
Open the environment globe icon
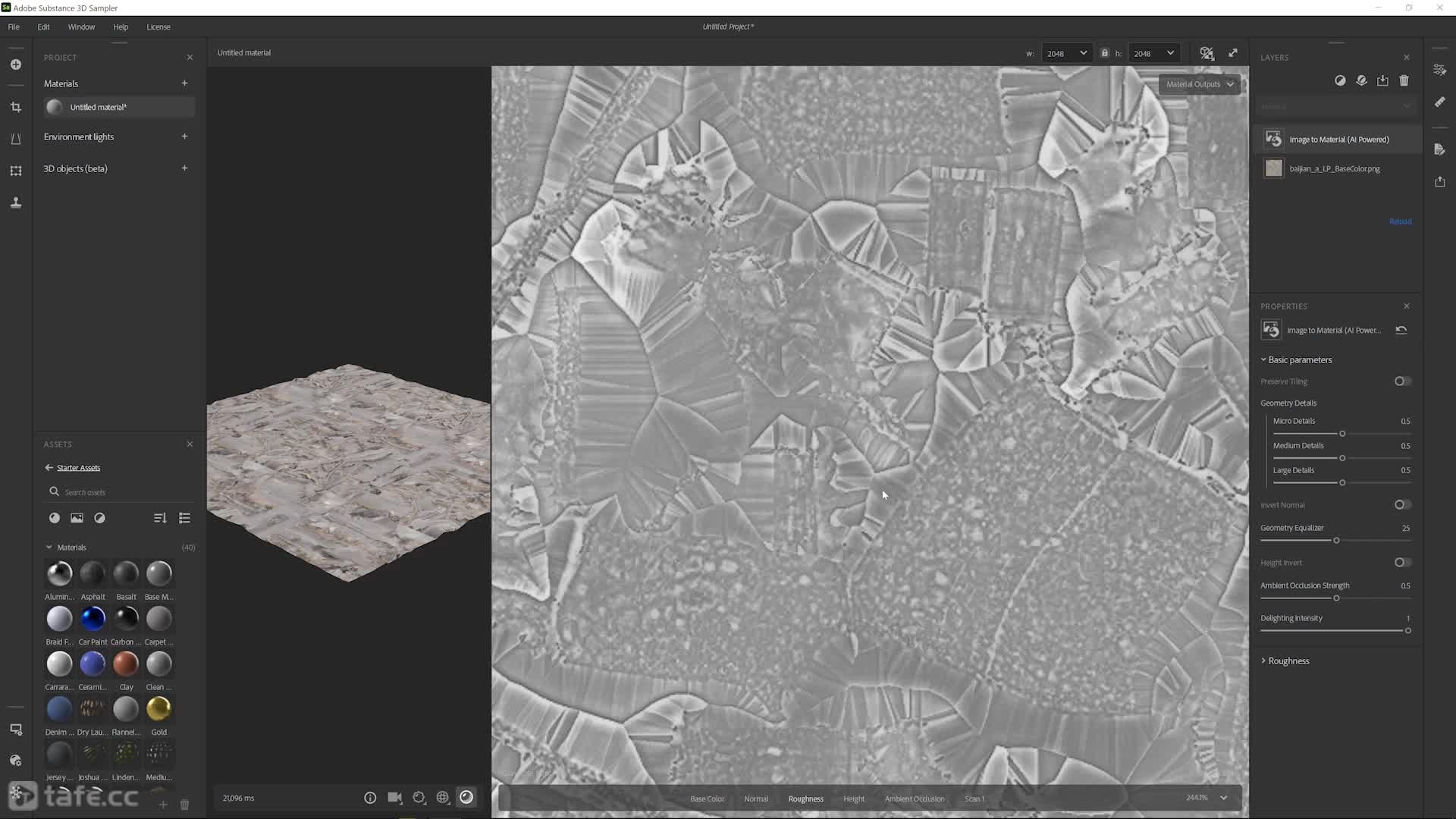(x=443, y=798)
